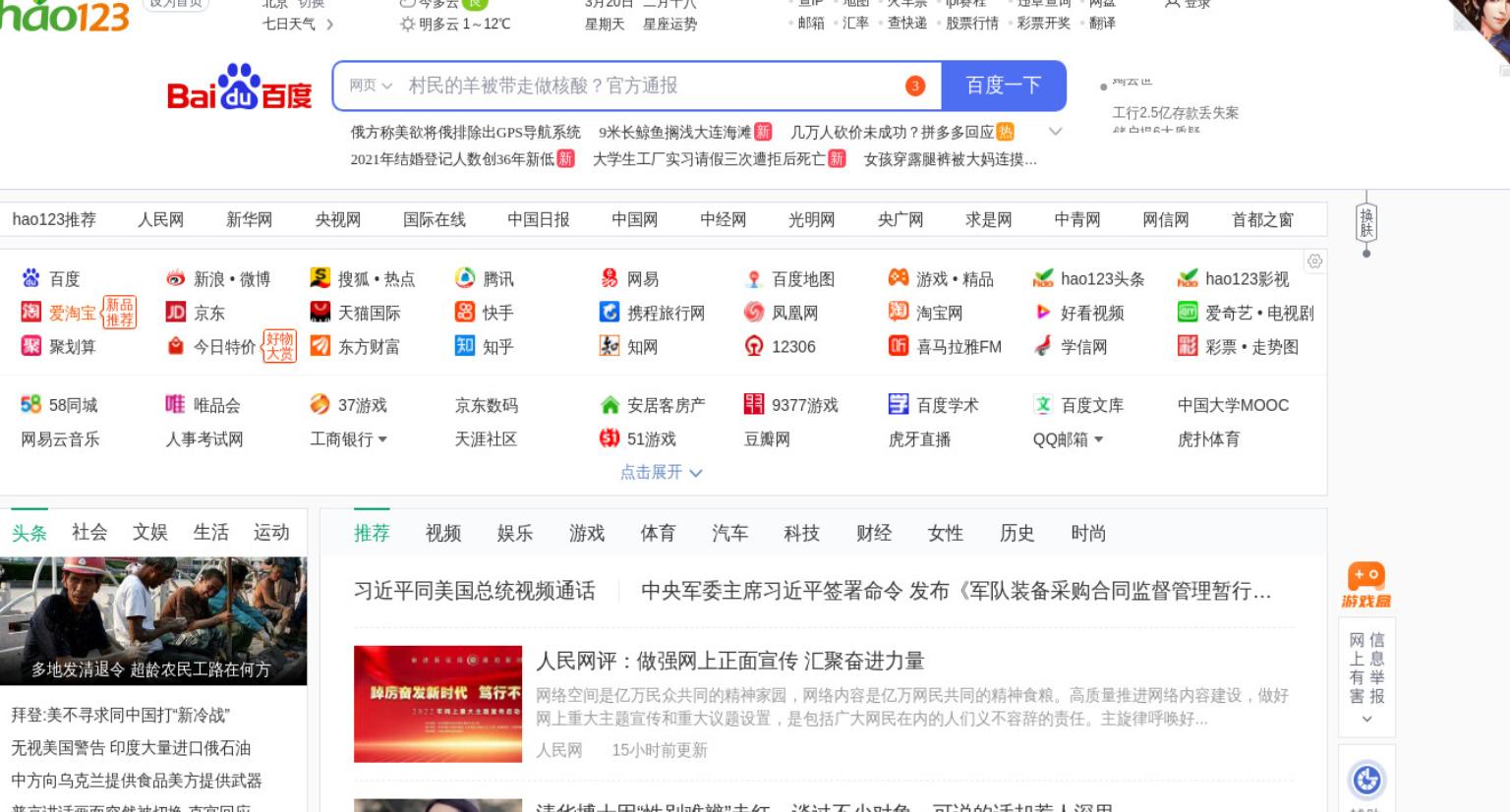This screenshot has height=812, width=1510.
Task: Open the 中国大学MOOC link
Action: (x=1233, y=405)
